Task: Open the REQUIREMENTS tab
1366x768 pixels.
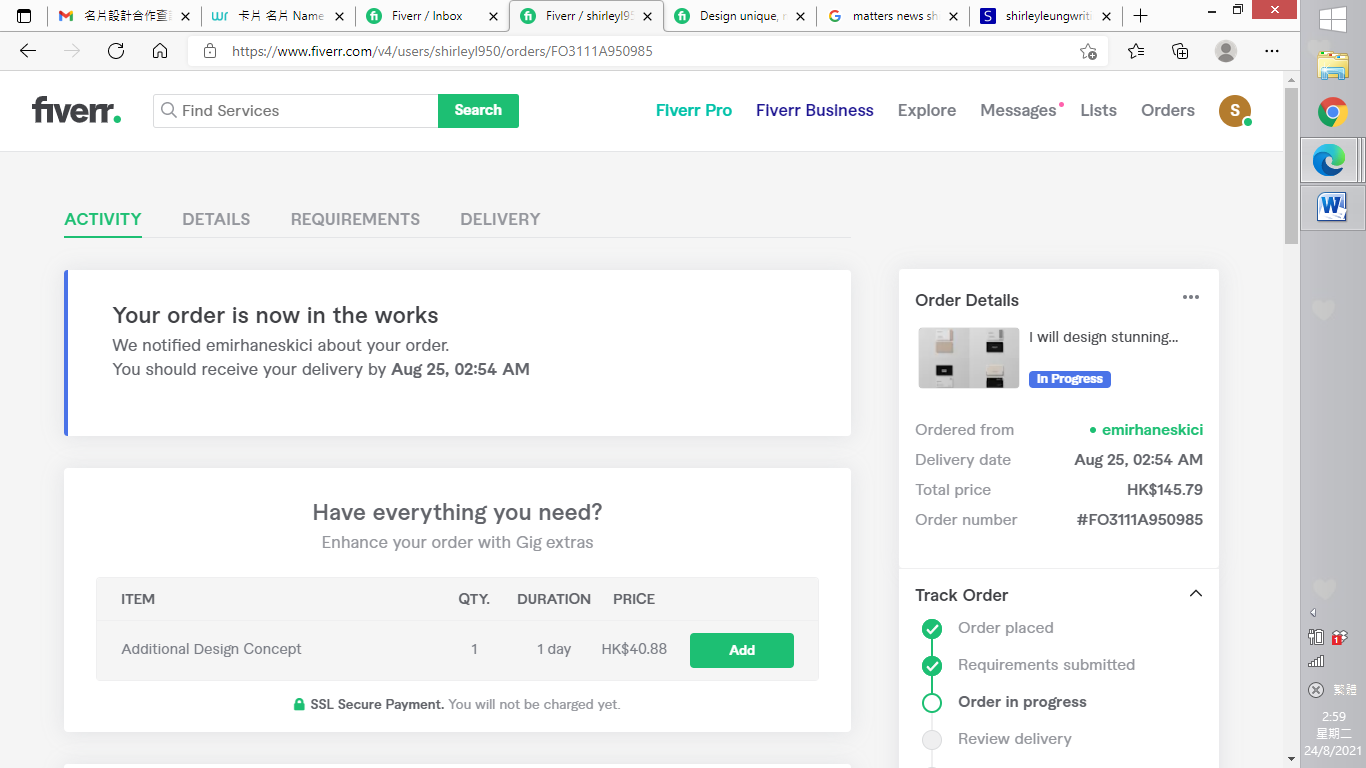Action: [x=355, y=219]
